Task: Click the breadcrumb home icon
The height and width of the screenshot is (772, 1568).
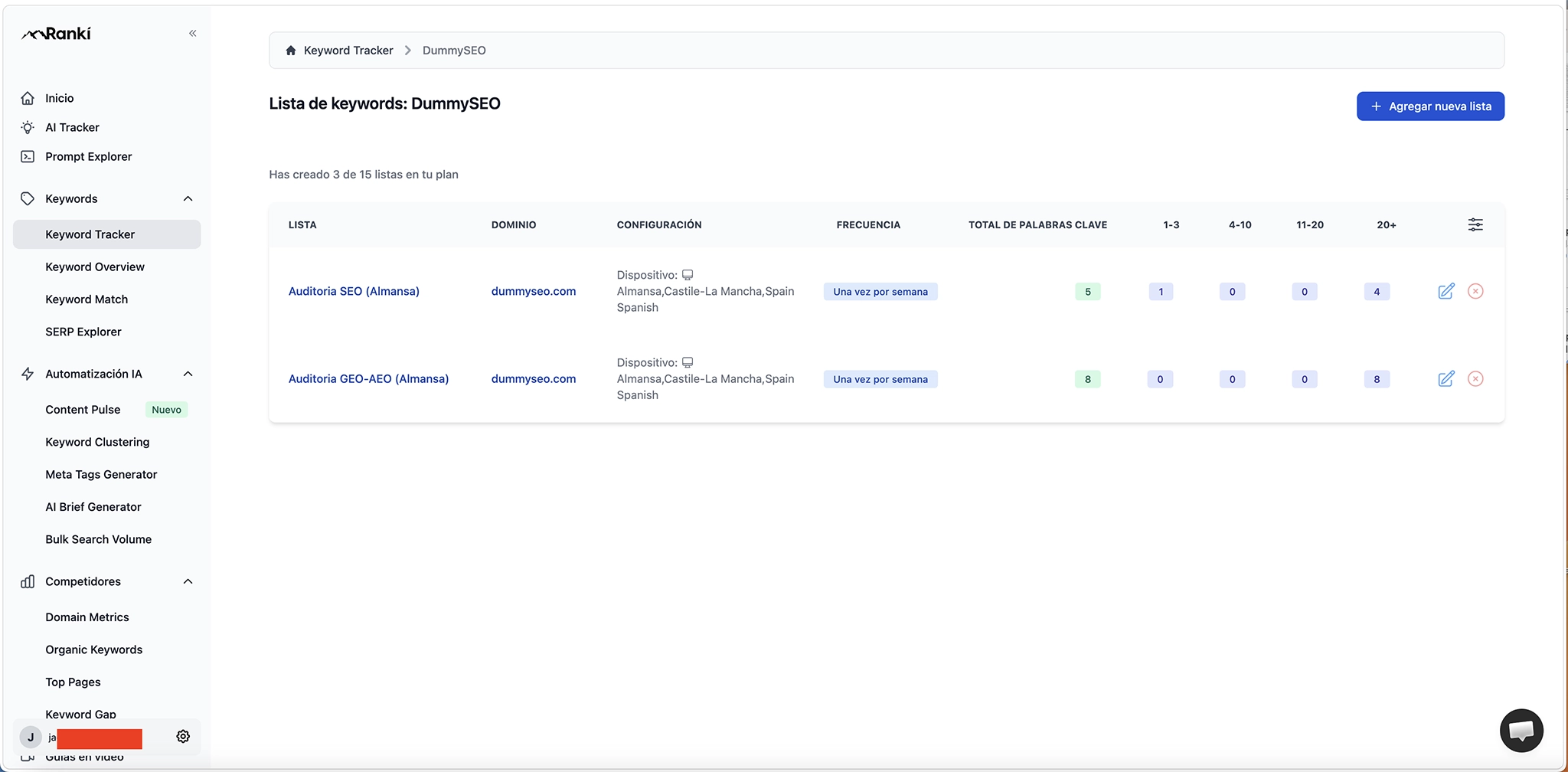Action: click(291, 51)
